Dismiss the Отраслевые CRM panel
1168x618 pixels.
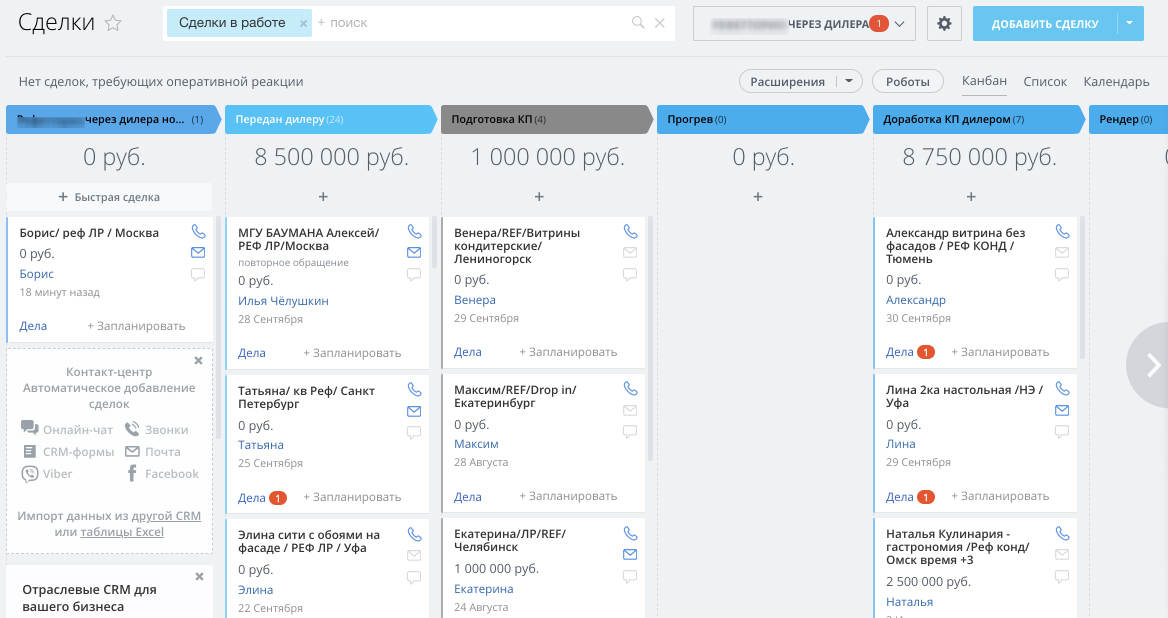[x=198, y=577]
